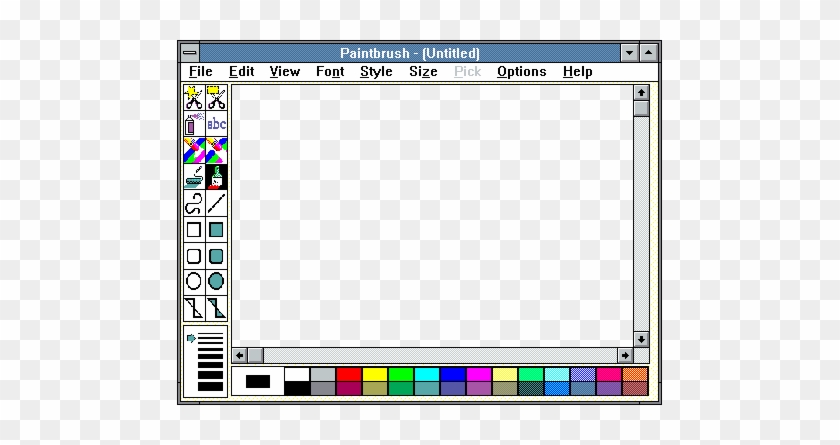Select the empty Box tool
Screen dimensions: 840x445
(194, 230)
